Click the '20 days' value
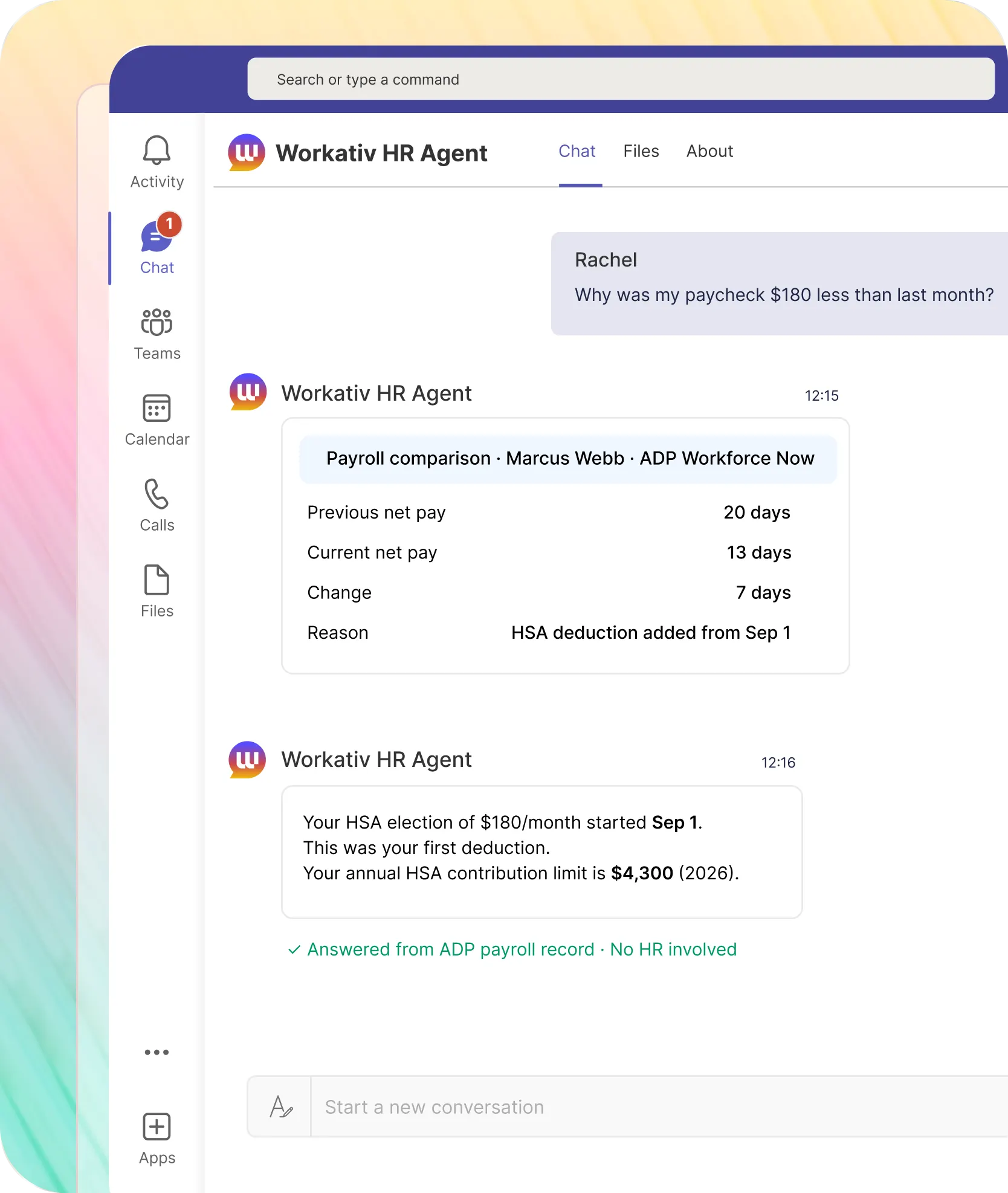 pyautogui.click(x=757, y=512)
